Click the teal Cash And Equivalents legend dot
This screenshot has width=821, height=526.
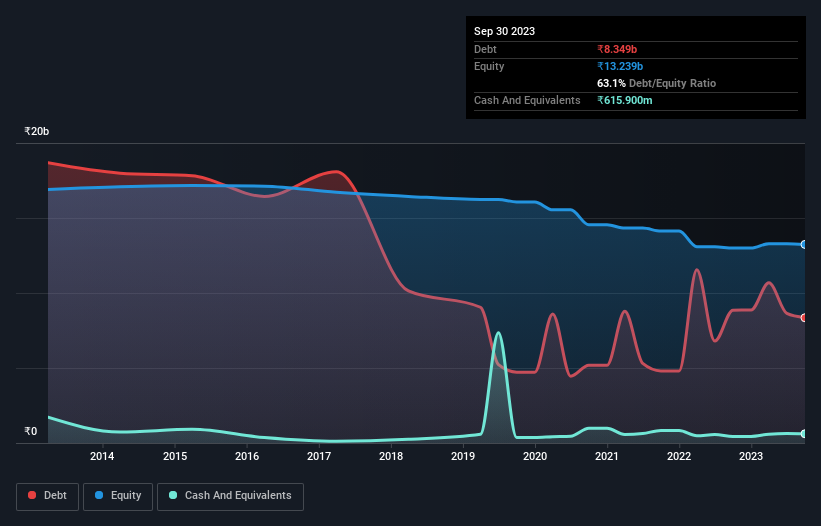pyautogui.click(x=173, y=495)
